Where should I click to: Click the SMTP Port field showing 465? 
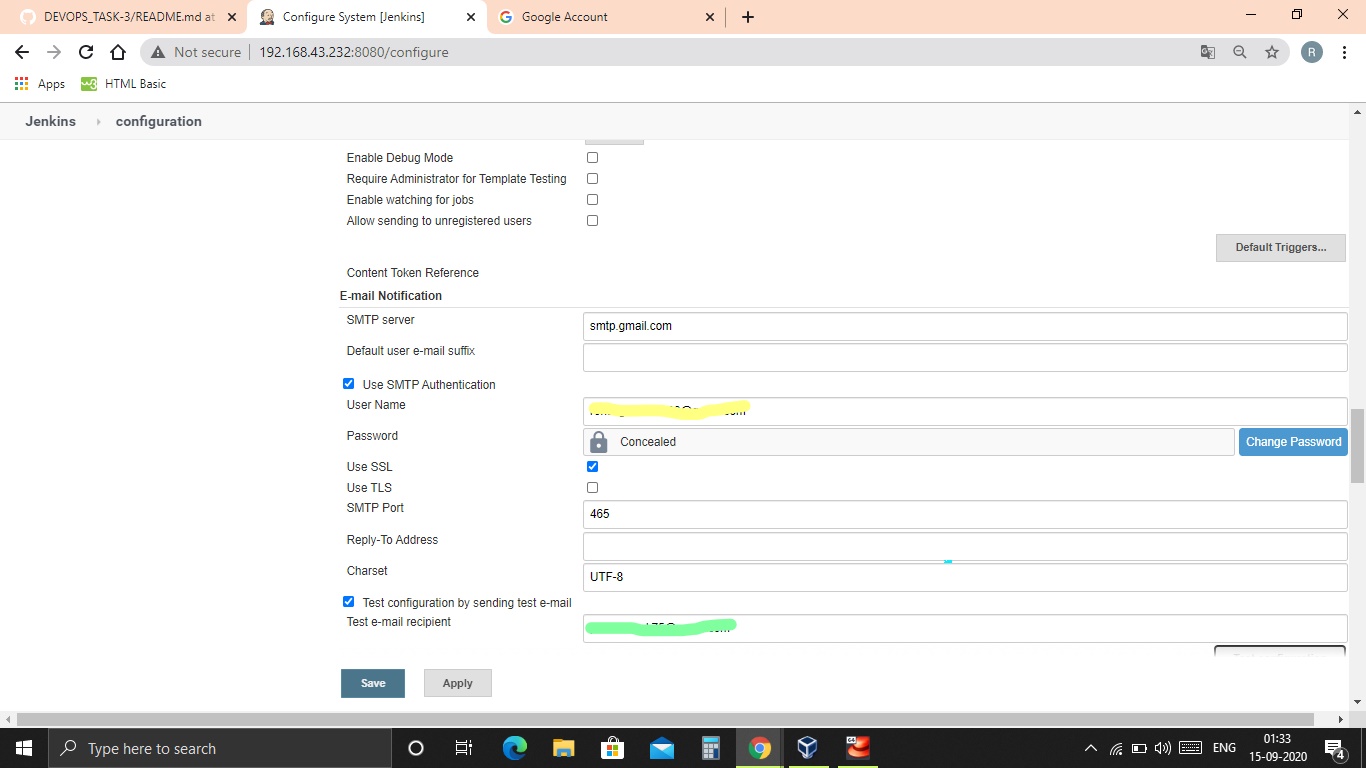tap(965, 514)
